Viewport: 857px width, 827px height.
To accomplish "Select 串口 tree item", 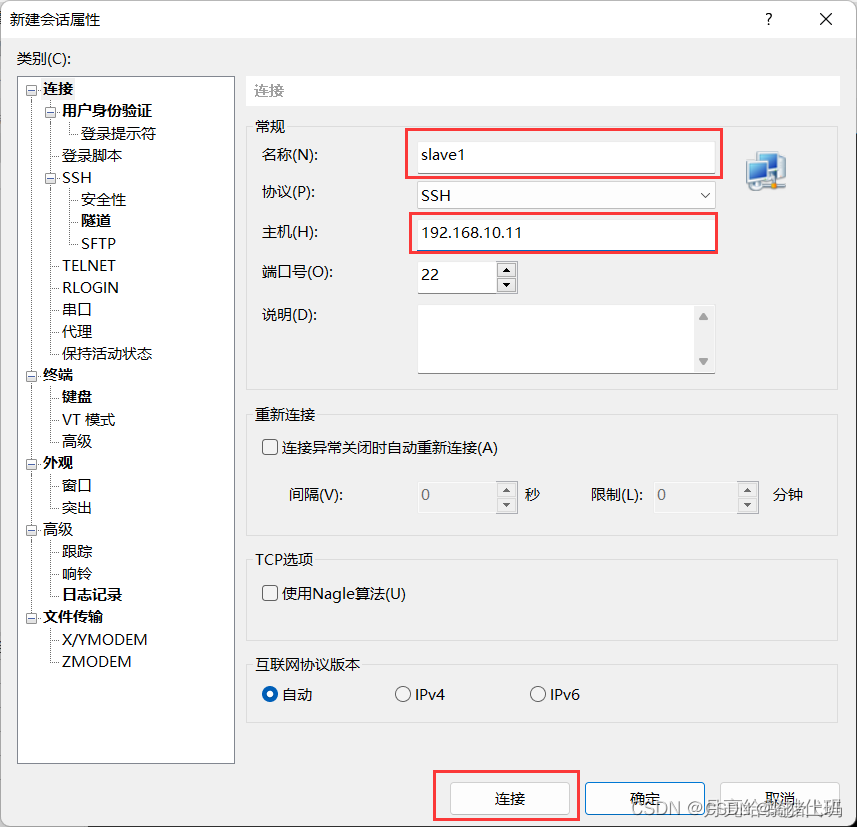I will tap(77, 309).
